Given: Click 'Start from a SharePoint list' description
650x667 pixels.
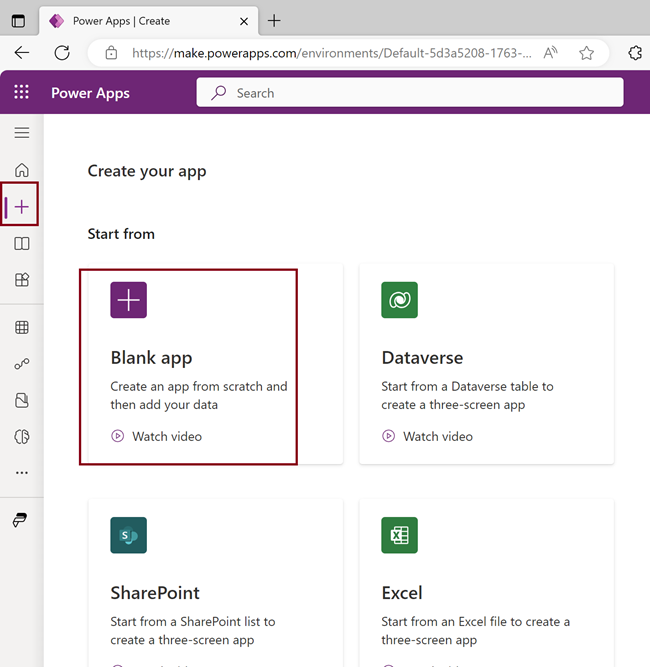Looking at the screenshot, I should click(193, 631).
